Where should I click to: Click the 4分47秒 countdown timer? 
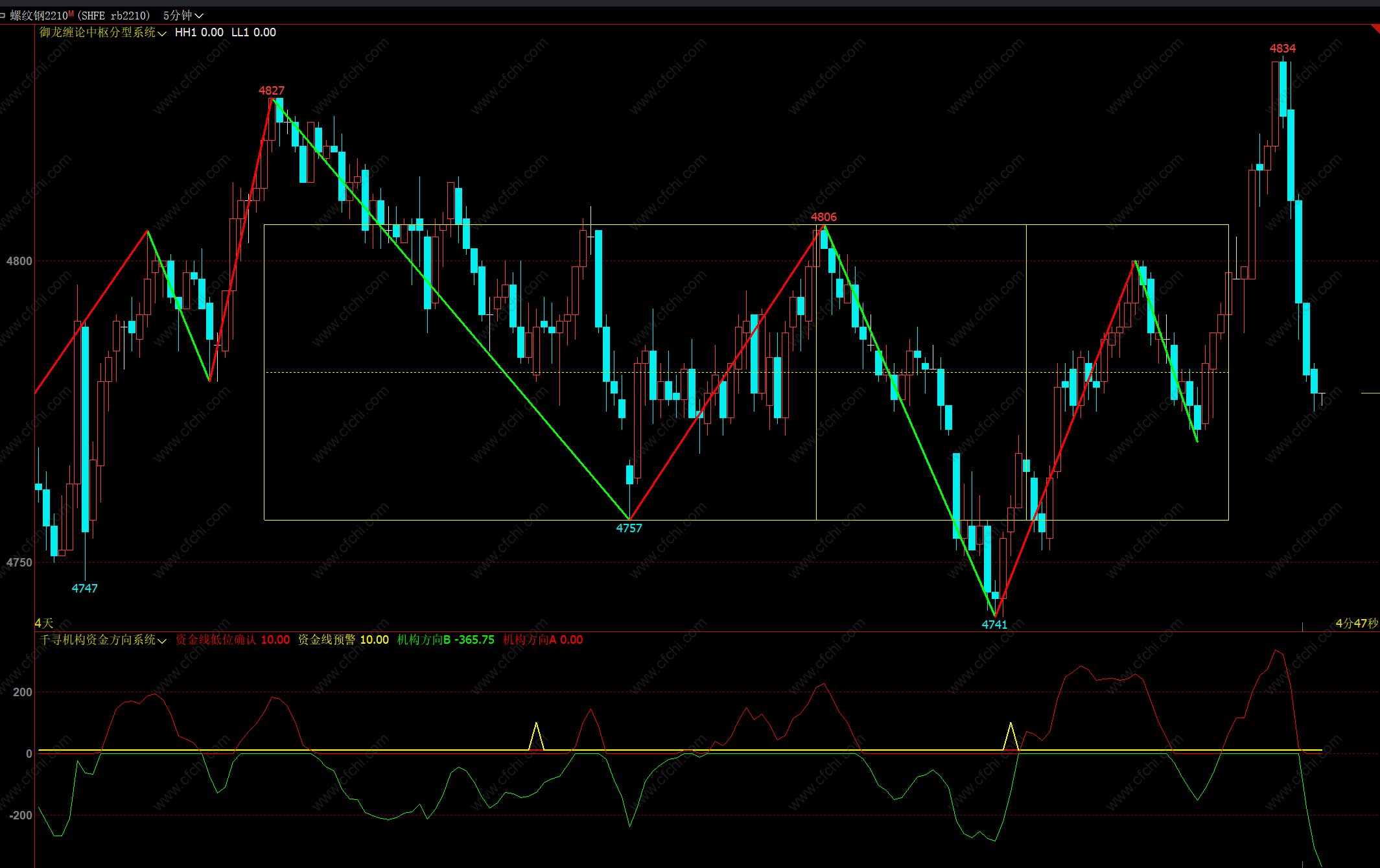[x=1356, y=624]
